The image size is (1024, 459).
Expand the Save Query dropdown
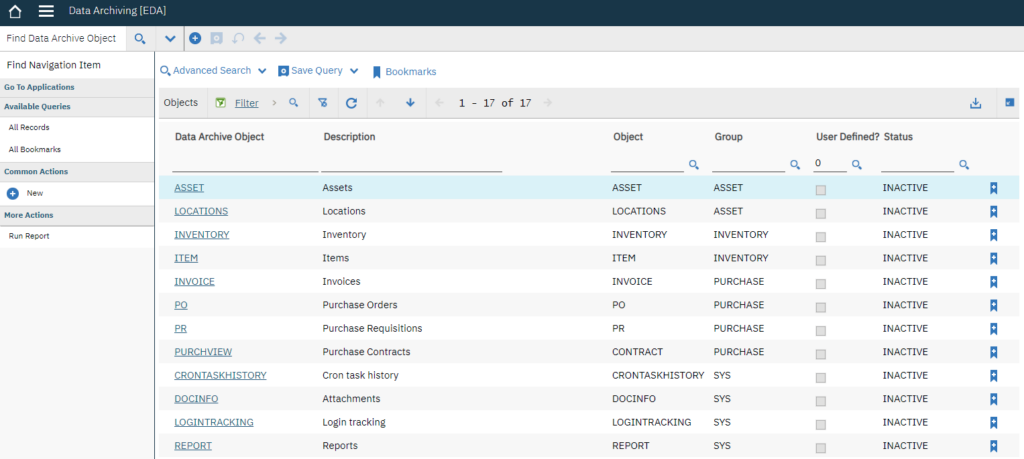[x=354, y=71]
